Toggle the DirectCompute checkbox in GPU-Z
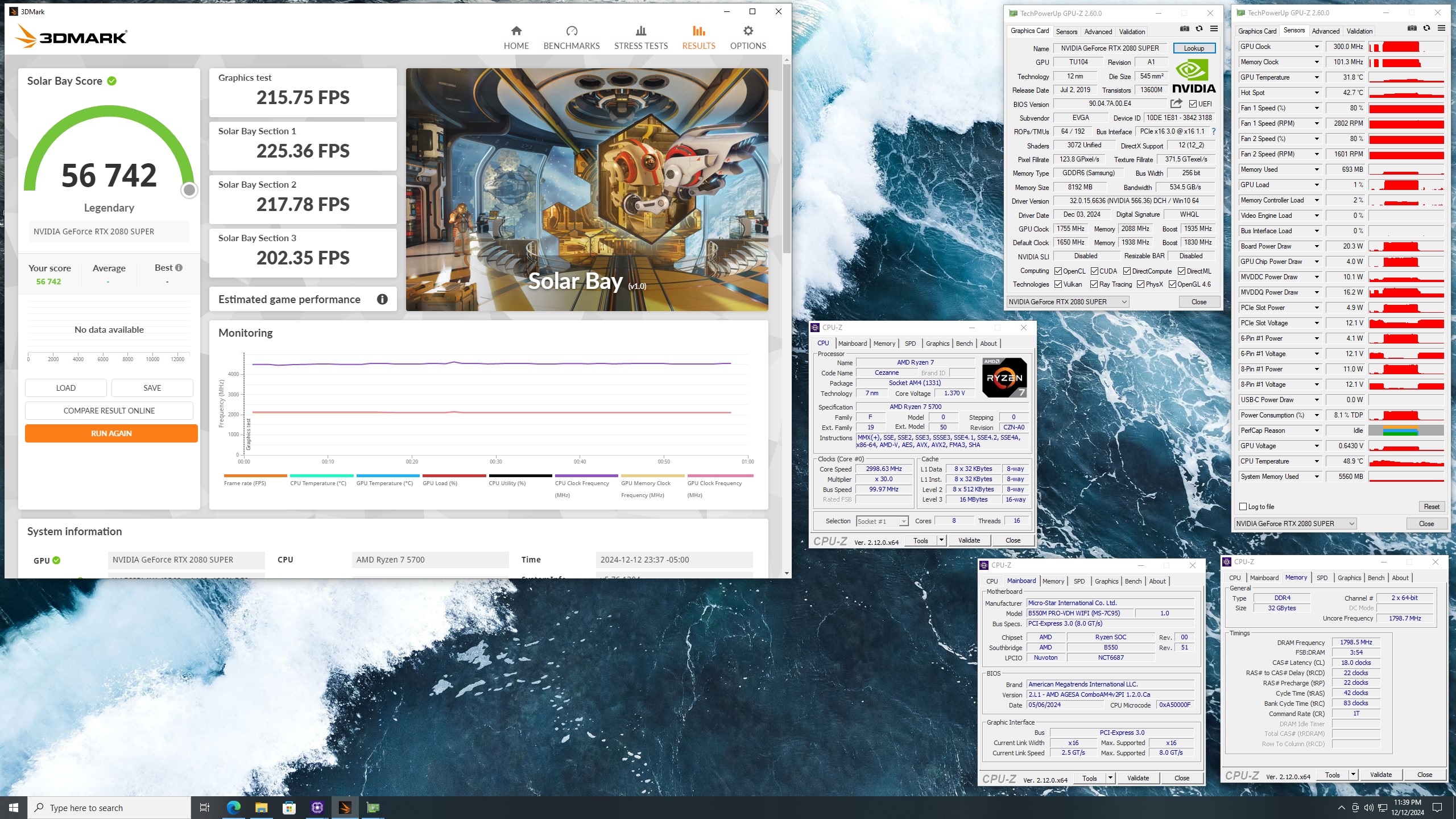The width and height of the screenshot is (1456, 819). (x=1127, y=271)
